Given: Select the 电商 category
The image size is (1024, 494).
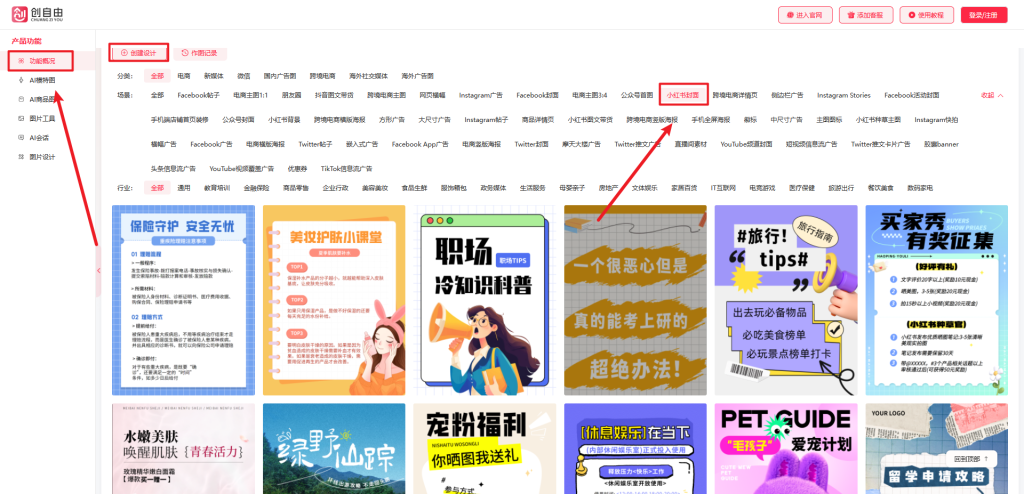Looking at the screenshot, I should (x=184, y=76).
